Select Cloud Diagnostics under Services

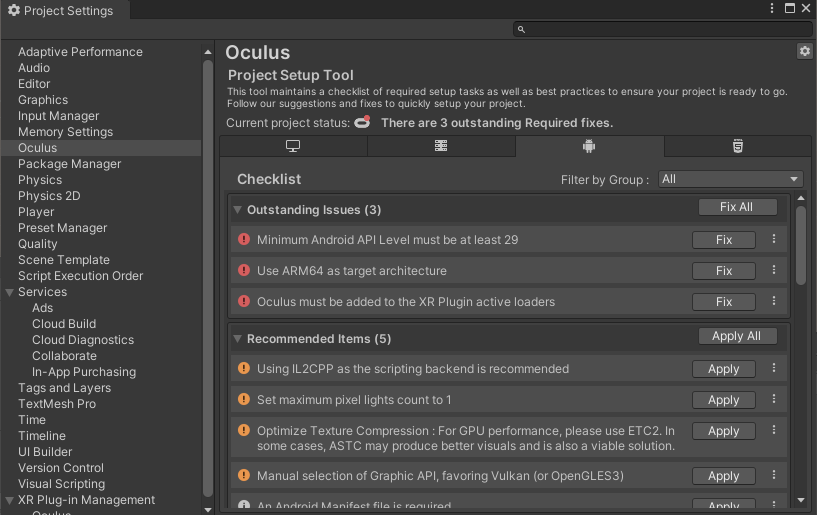point(83,340)
